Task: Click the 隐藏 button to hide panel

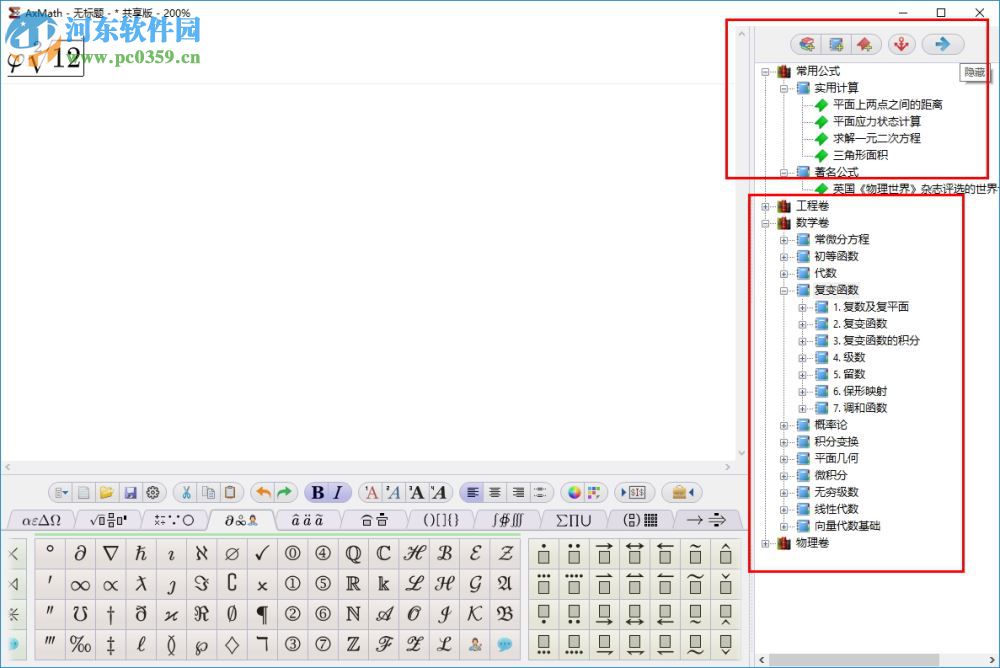Action: point(974,71)
